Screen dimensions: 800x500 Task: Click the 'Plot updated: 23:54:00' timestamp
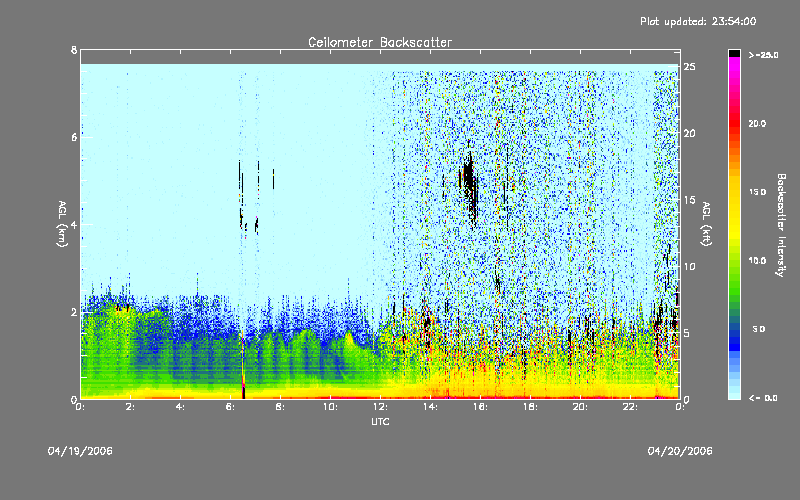click(698, 21)
